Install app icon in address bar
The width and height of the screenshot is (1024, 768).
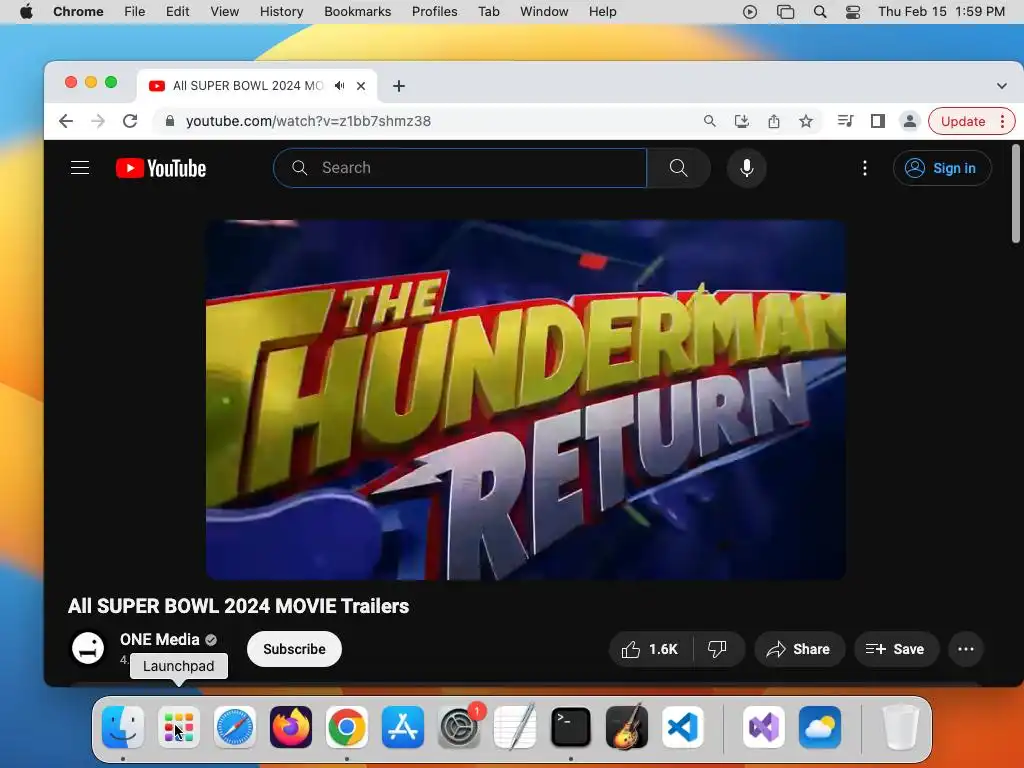[x=741, y=121]
